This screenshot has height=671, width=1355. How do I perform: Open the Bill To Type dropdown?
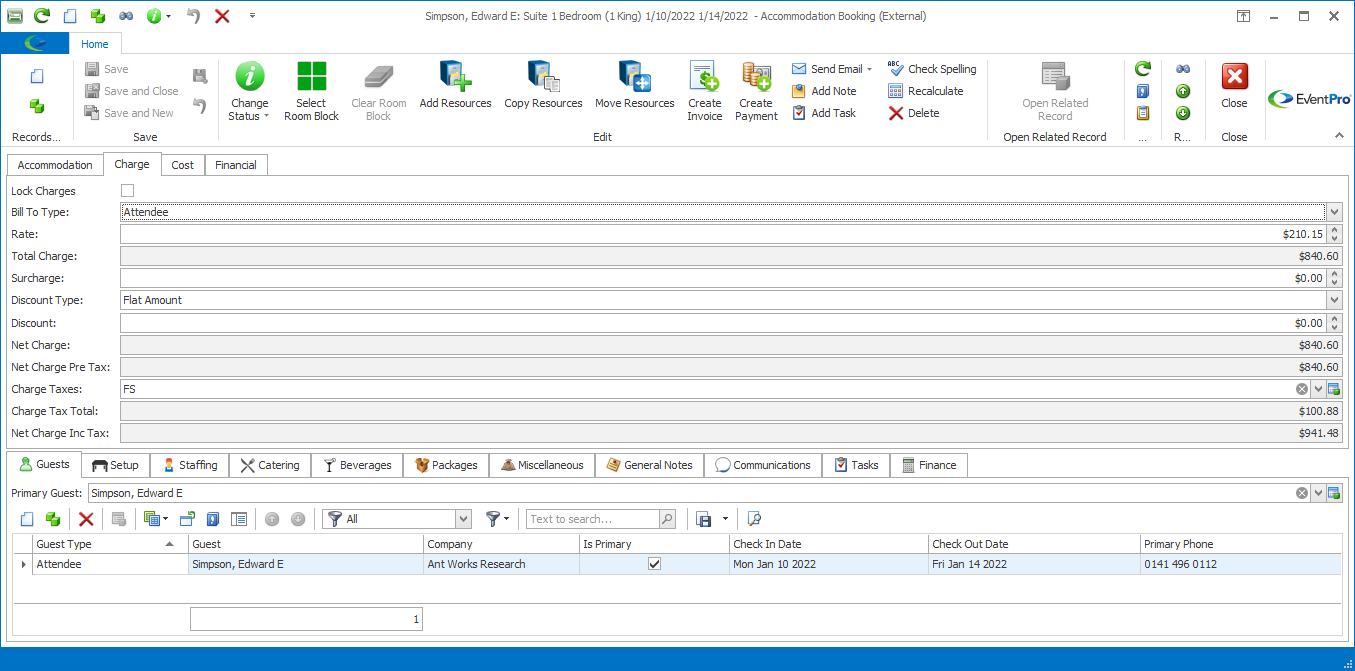(x=1334, y=212)
